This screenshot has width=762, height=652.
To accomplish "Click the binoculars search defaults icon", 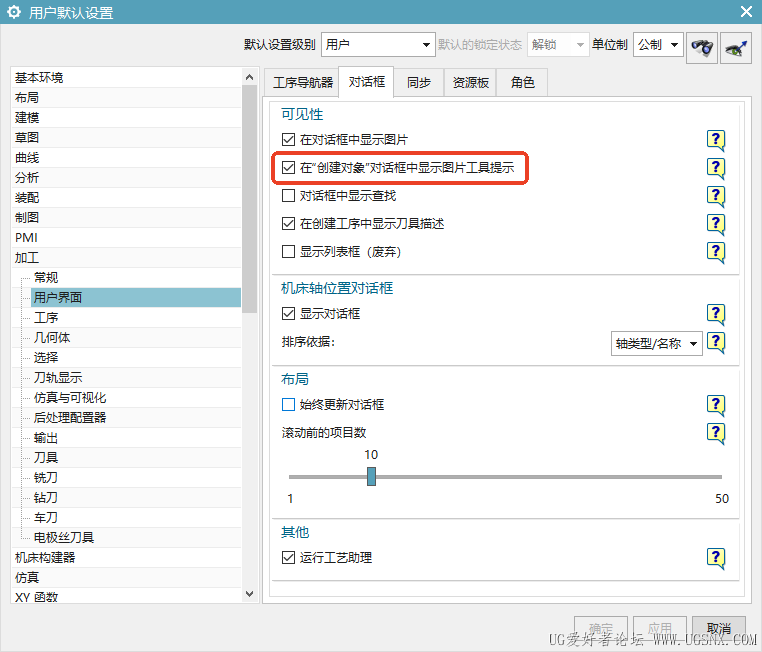I will pos(702,47).
